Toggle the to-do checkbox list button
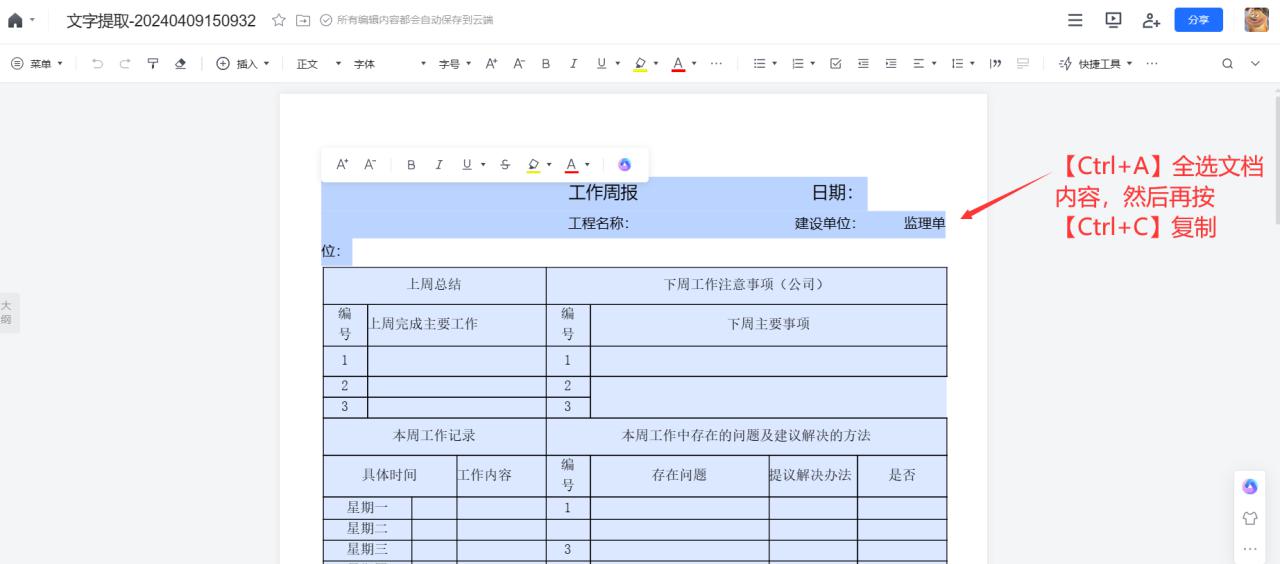 836,63
